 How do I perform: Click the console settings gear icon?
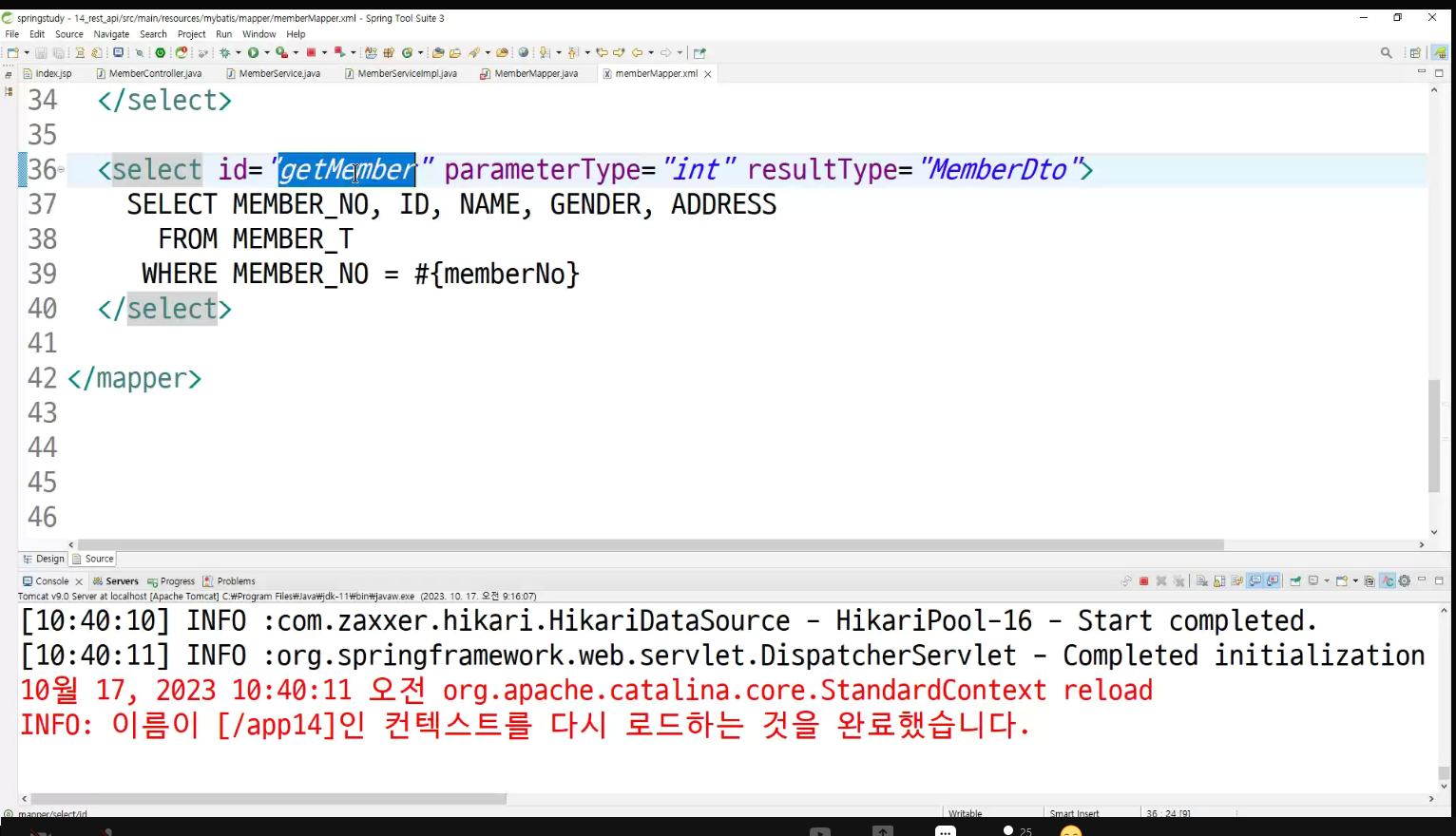click(x=1405, y=581)
